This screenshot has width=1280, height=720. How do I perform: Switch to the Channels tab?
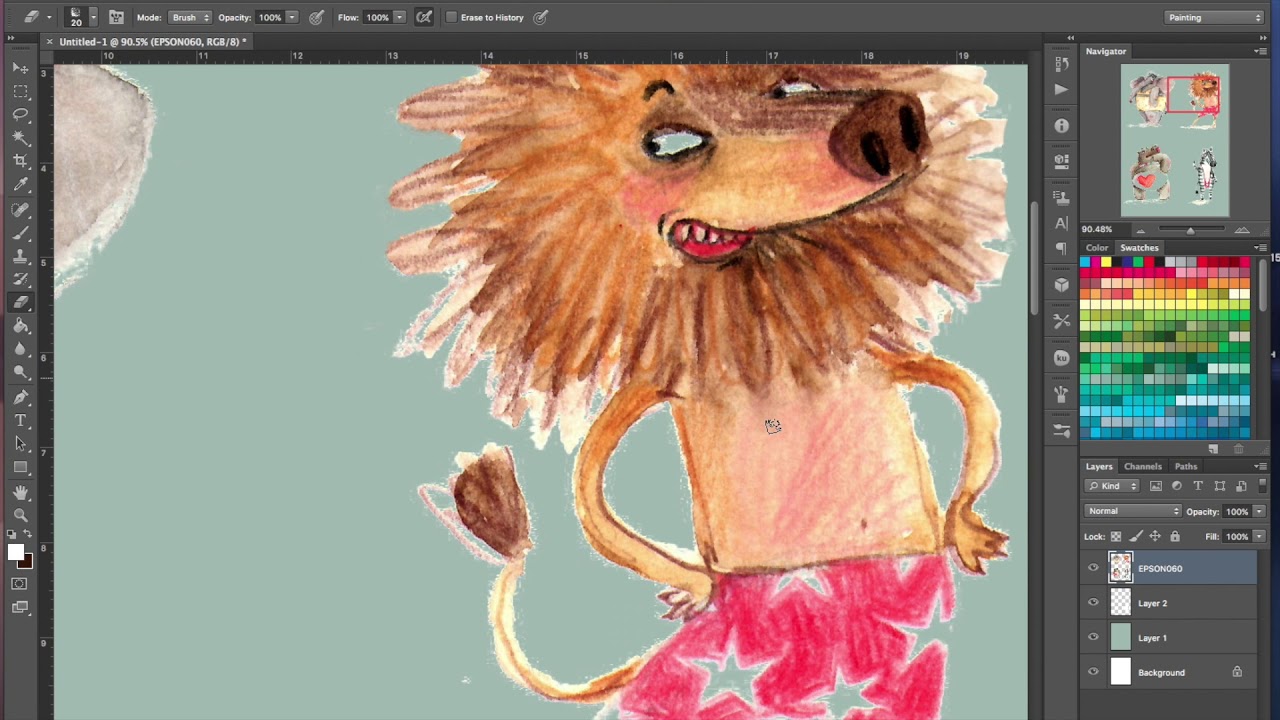(1143, 466)
